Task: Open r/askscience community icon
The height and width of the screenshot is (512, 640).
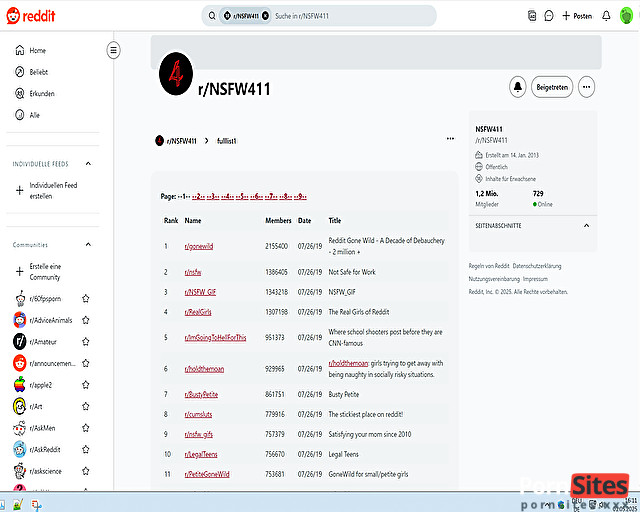Action: tap(20, 471)
